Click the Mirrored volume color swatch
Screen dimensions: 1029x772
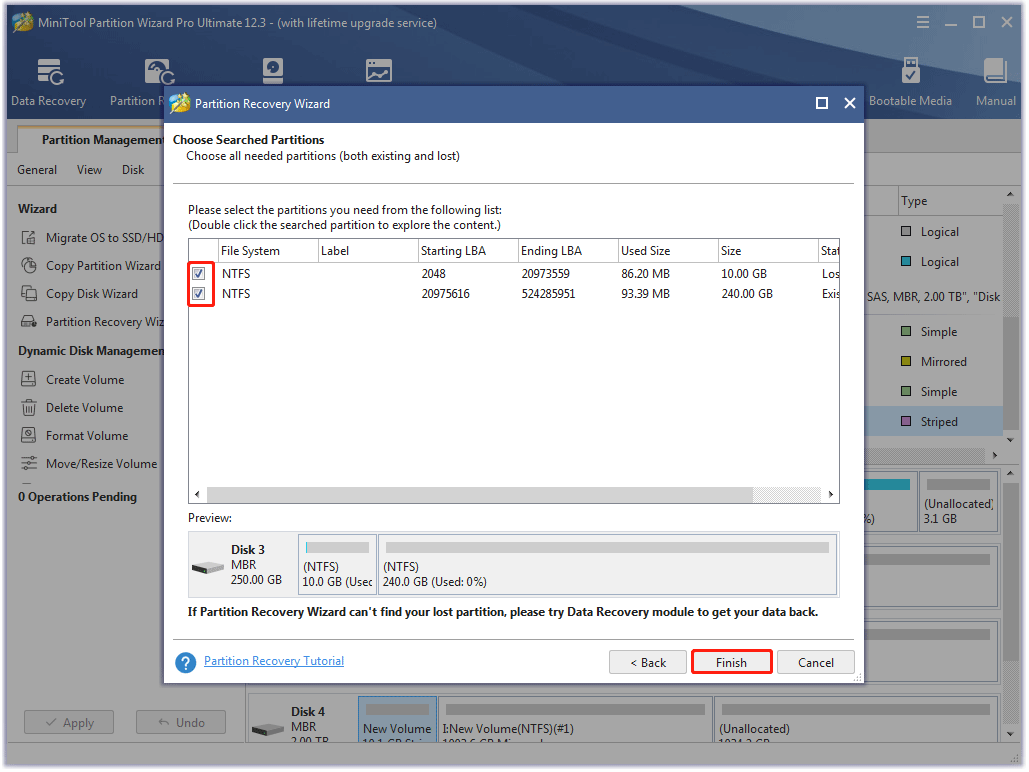906,361
